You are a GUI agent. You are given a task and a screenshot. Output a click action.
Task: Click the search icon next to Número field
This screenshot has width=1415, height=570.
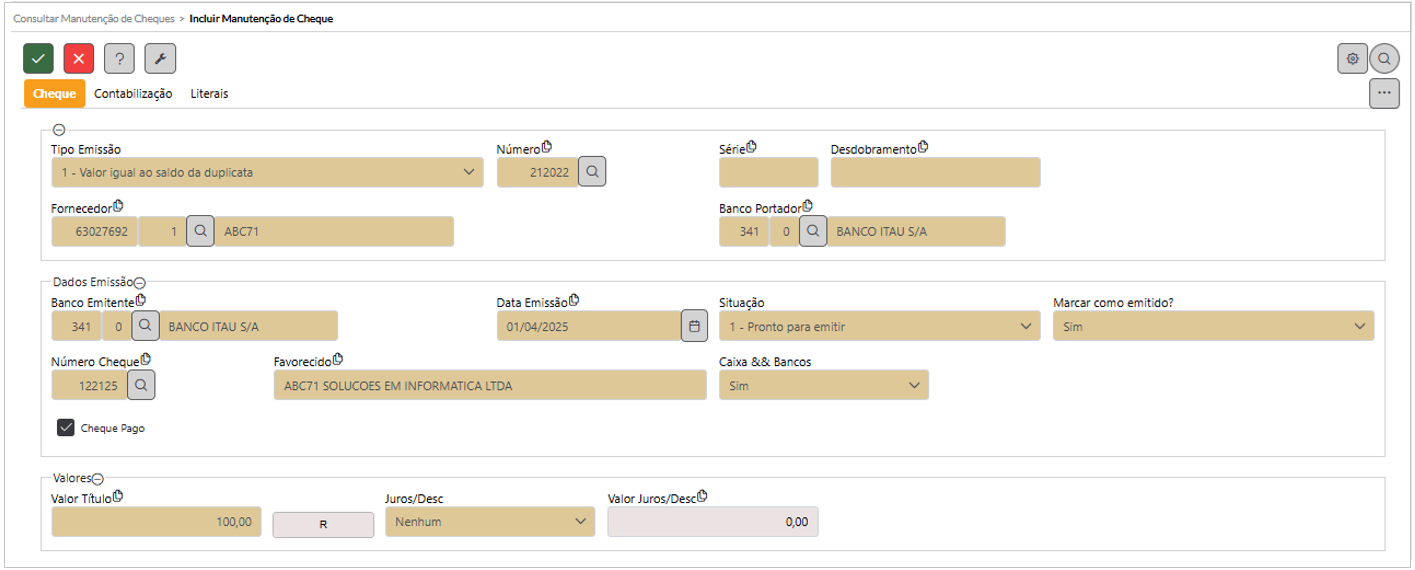click(592, 172)
